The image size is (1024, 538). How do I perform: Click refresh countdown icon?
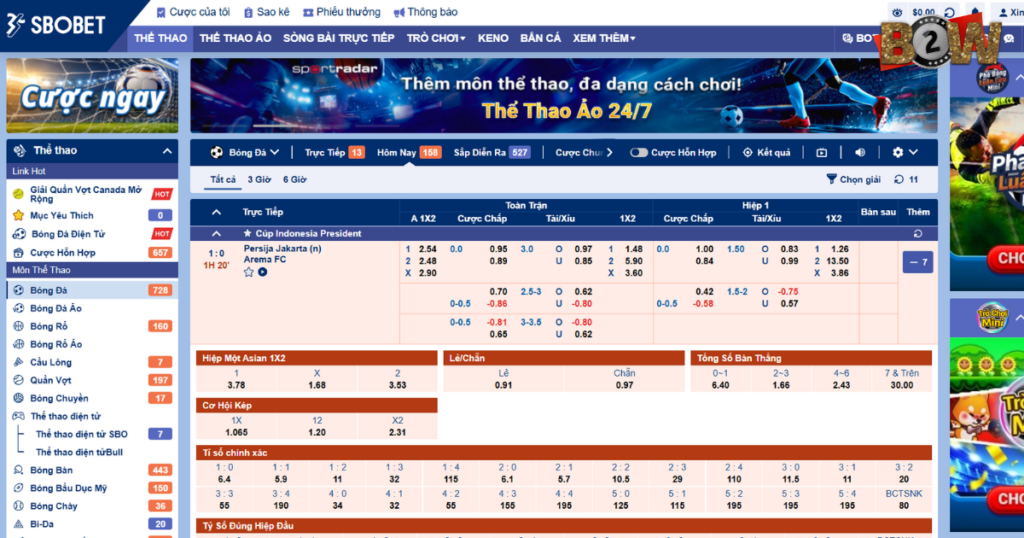point(899,180)
